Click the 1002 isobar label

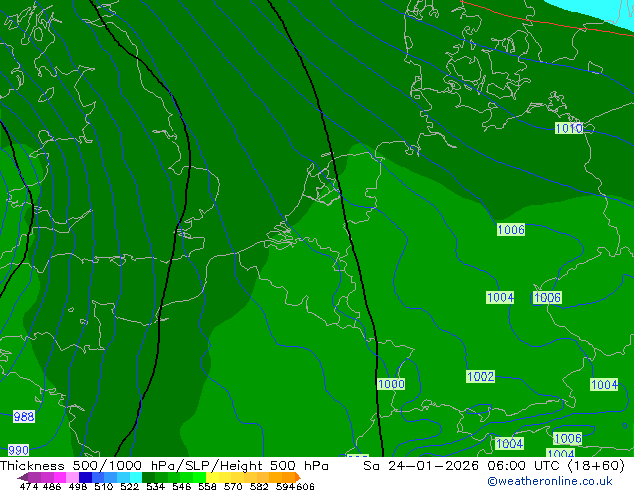[x=480, y=377]
